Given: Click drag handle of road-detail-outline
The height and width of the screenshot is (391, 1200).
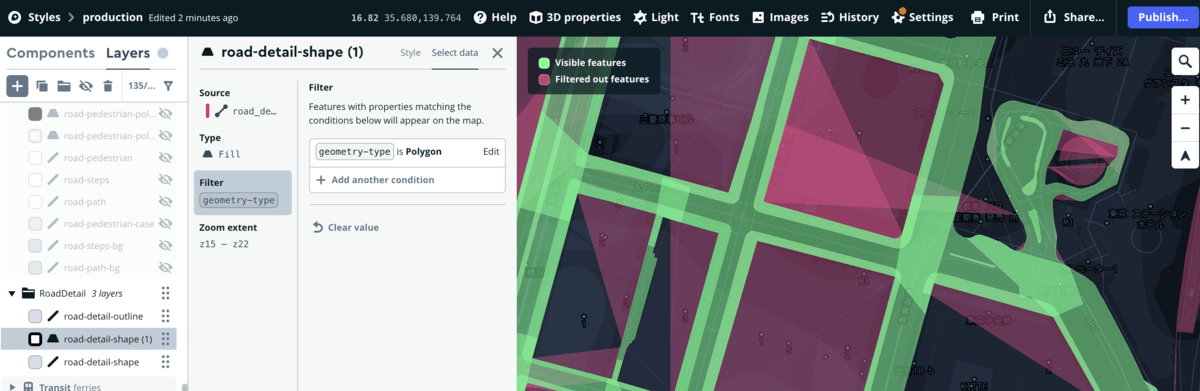Looking at the screenshot, I should 166,316.
